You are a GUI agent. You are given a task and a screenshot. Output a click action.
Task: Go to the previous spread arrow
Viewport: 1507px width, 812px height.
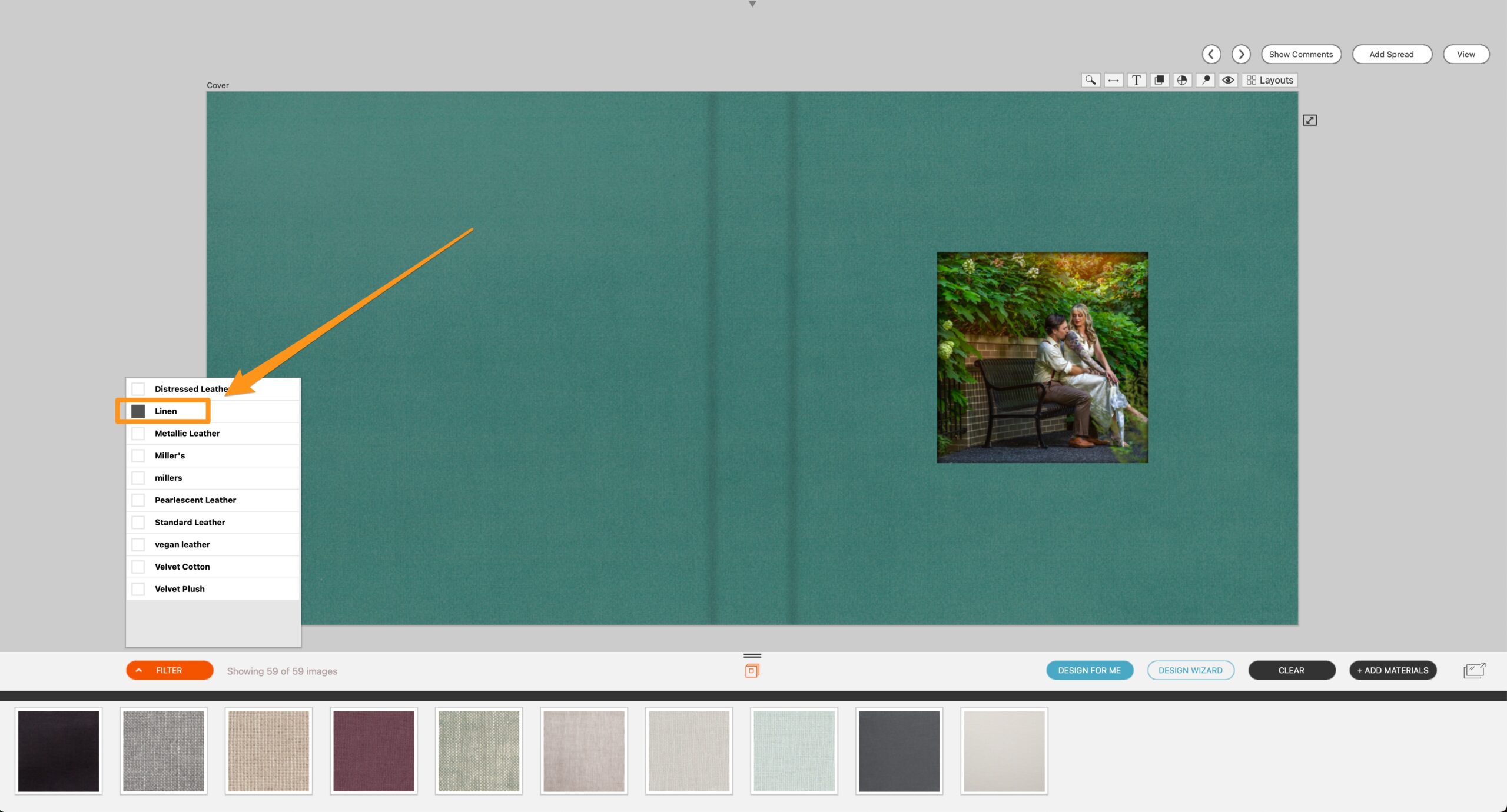(x=1211, y=54)
